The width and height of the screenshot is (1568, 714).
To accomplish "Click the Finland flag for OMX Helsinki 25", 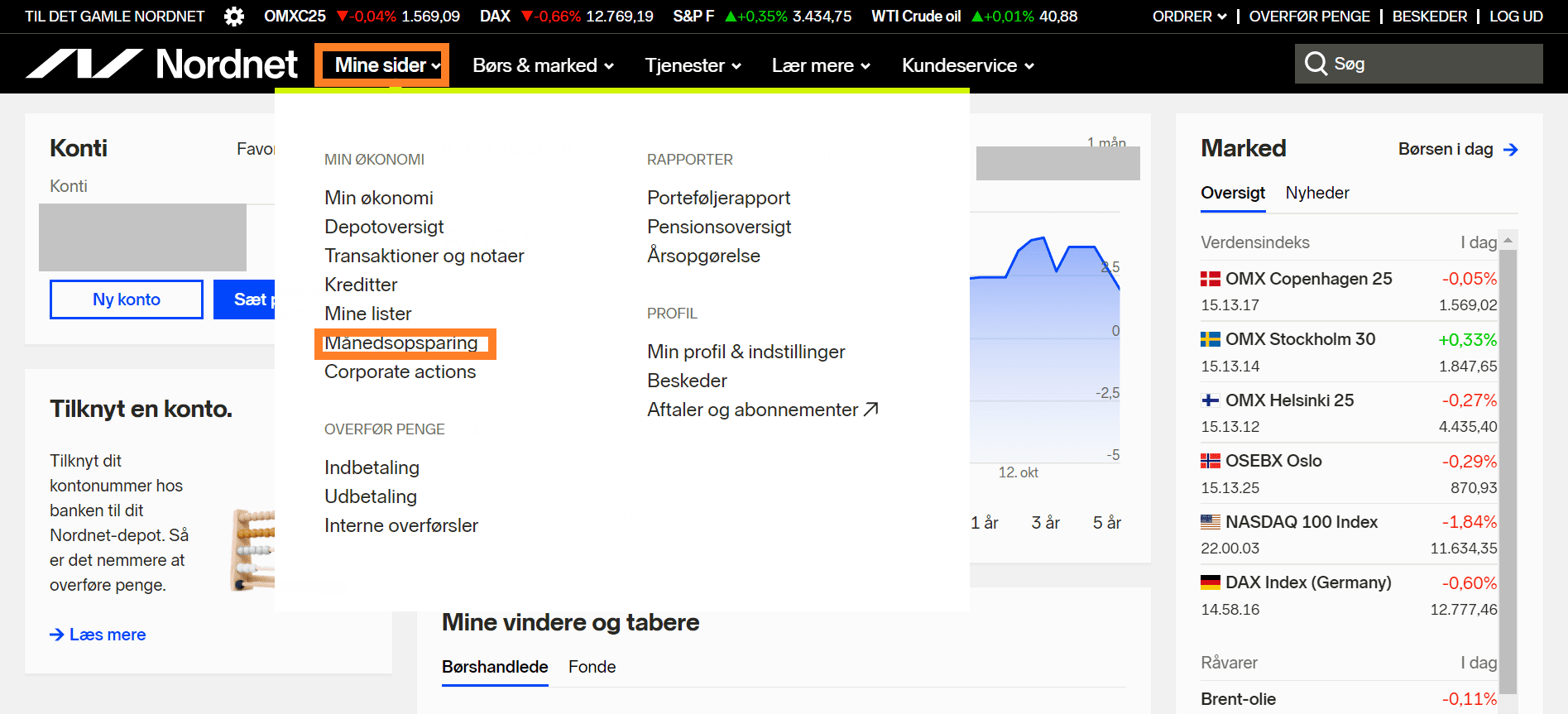I will [x=1211, y=400].
